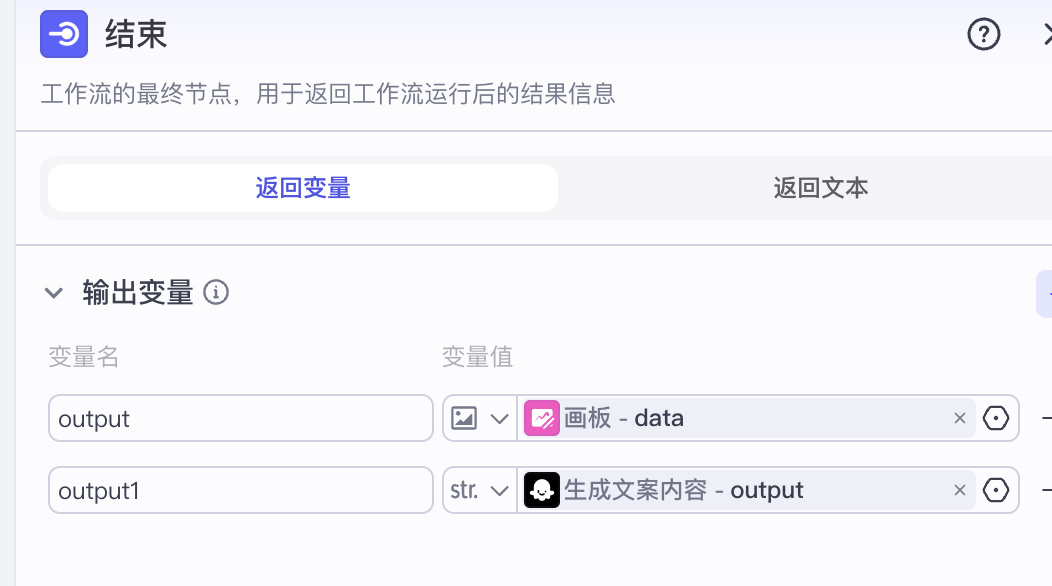Click the output variable name field
The image size is (1052, 586).
240,418
